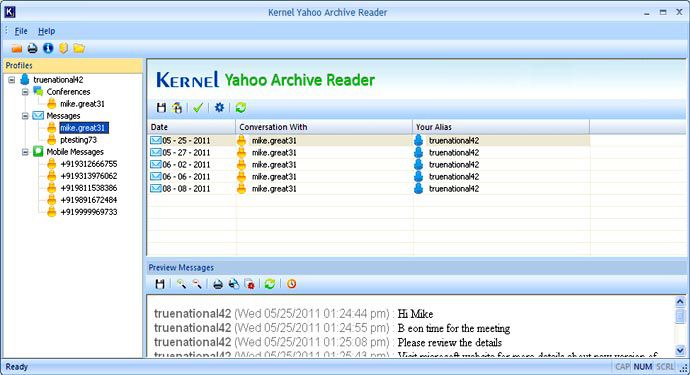
Task: Click refresh icon in conversation list toolbar
Action: [x=240, y=107]
